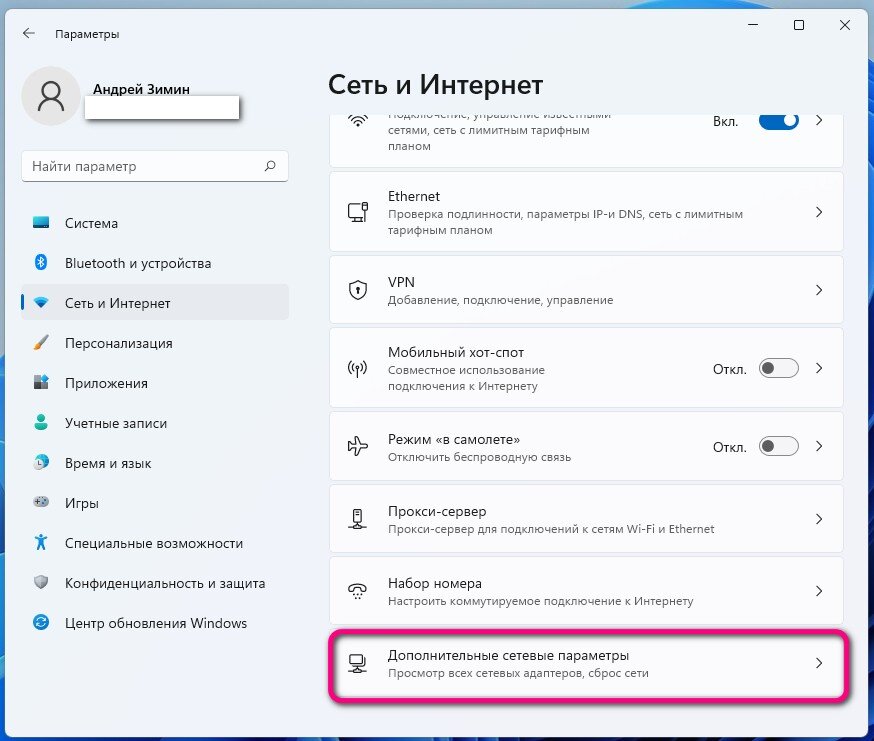The image size is (874, 741).
Task: Click the back arrow icon in the Параметры header
Action: coord(28,33)
